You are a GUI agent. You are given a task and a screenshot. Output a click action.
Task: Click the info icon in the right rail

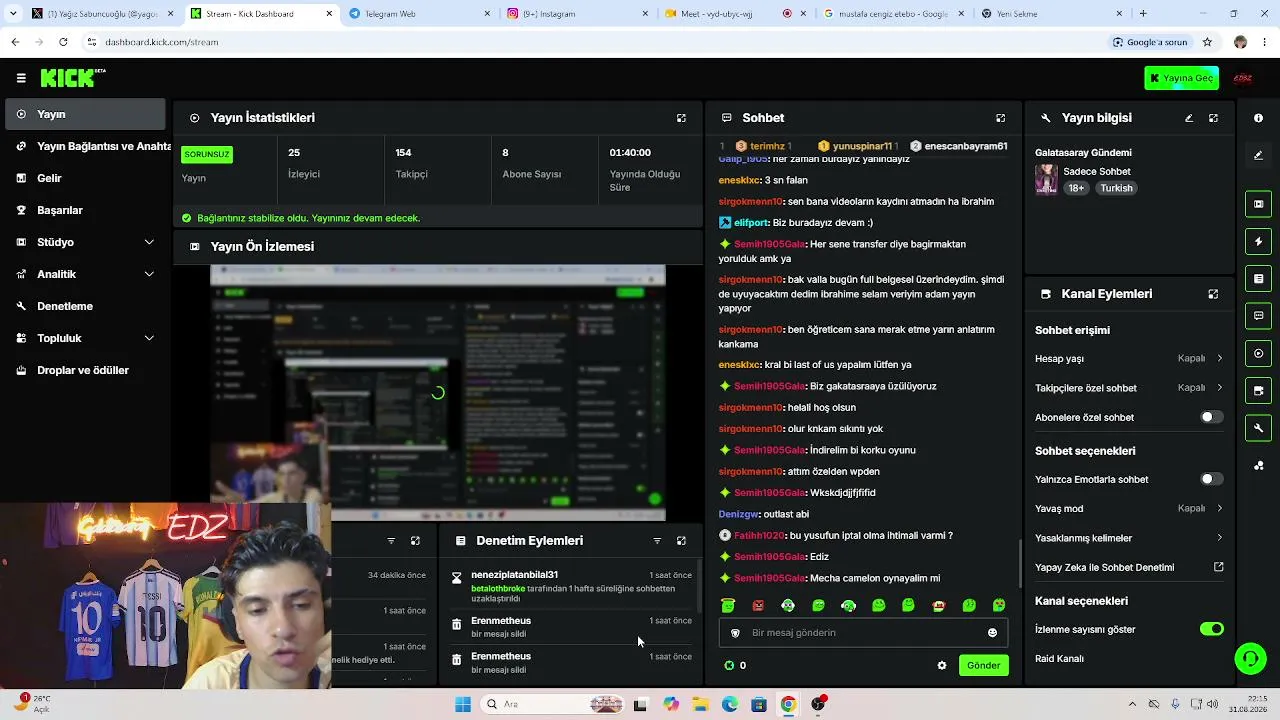1258,118
